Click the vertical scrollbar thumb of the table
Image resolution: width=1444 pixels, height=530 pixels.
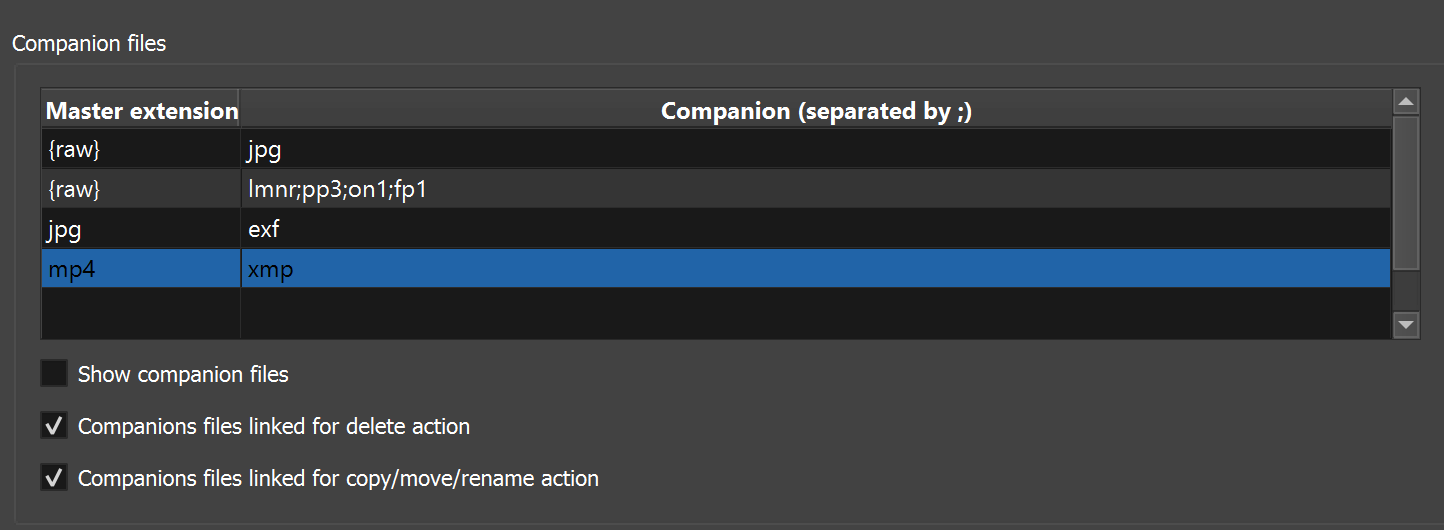coord(1406,190)
